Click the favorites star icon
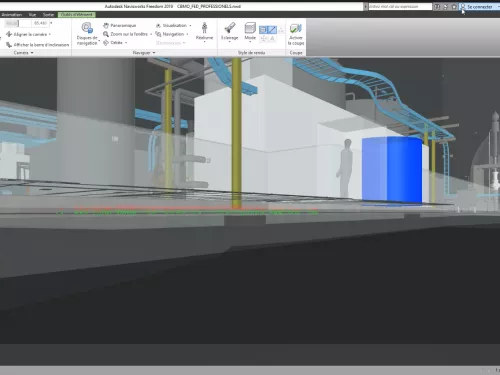The image size is (500, 375). tap(454, 7)
